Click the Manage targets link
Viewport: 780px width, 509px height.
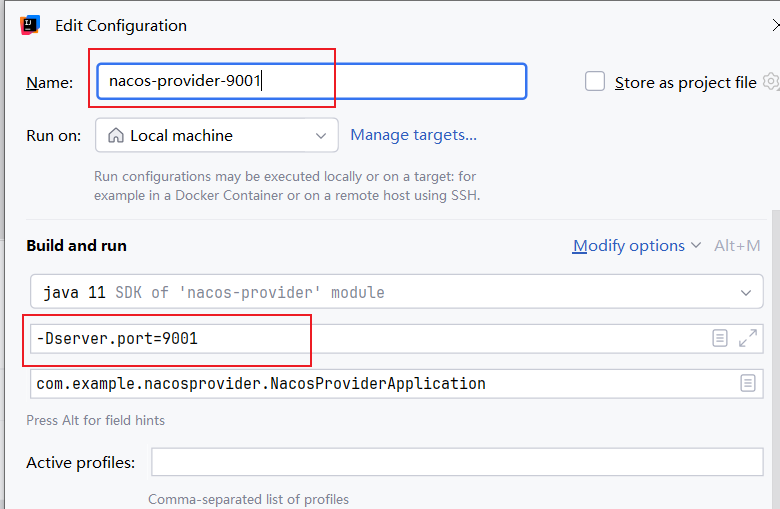(413, 135)
